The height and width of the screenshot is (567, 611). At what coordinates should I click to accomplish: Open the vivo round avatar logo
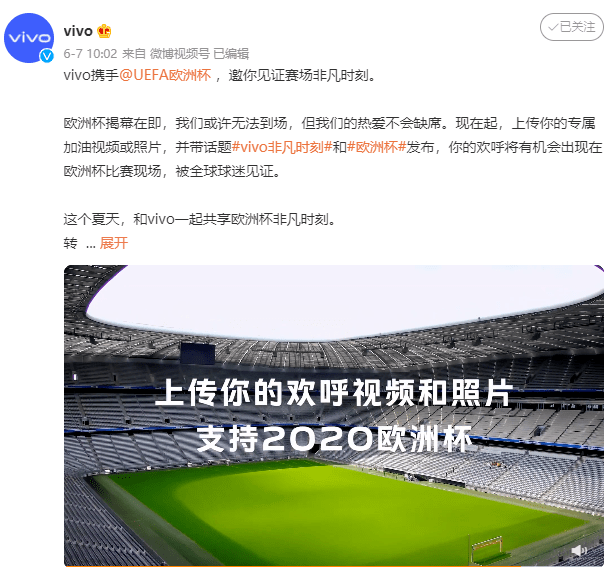pyautogui.click(x=29, y=38)
